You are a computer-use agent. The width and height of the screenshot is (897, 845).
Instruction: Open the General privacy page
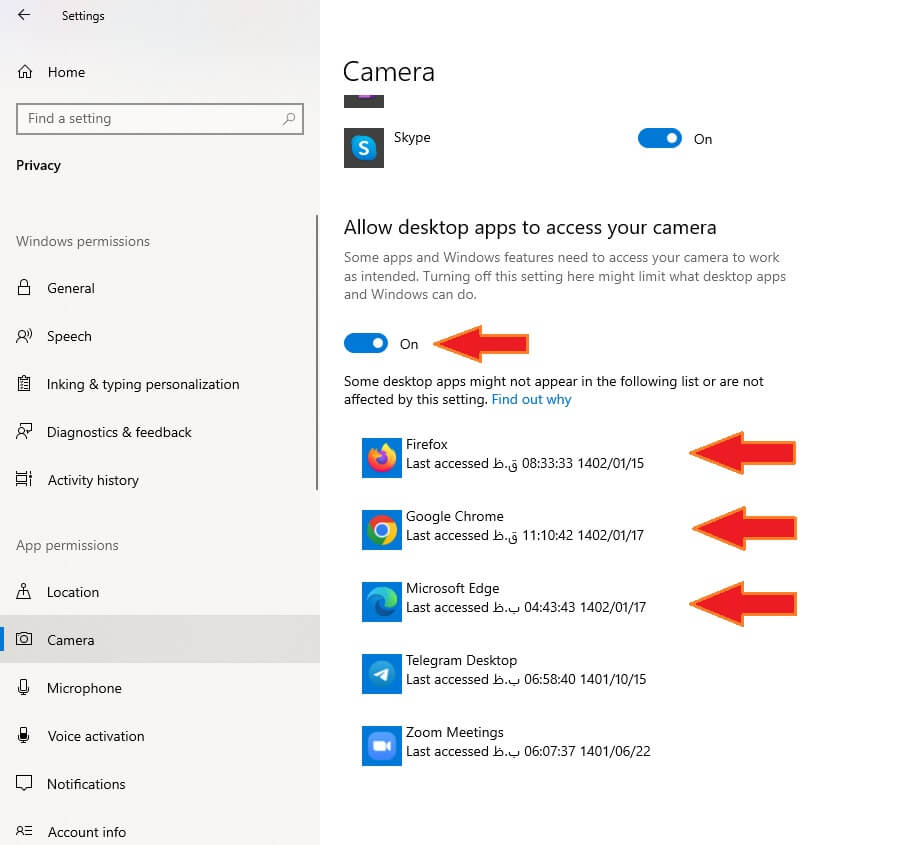click(71, 288)
